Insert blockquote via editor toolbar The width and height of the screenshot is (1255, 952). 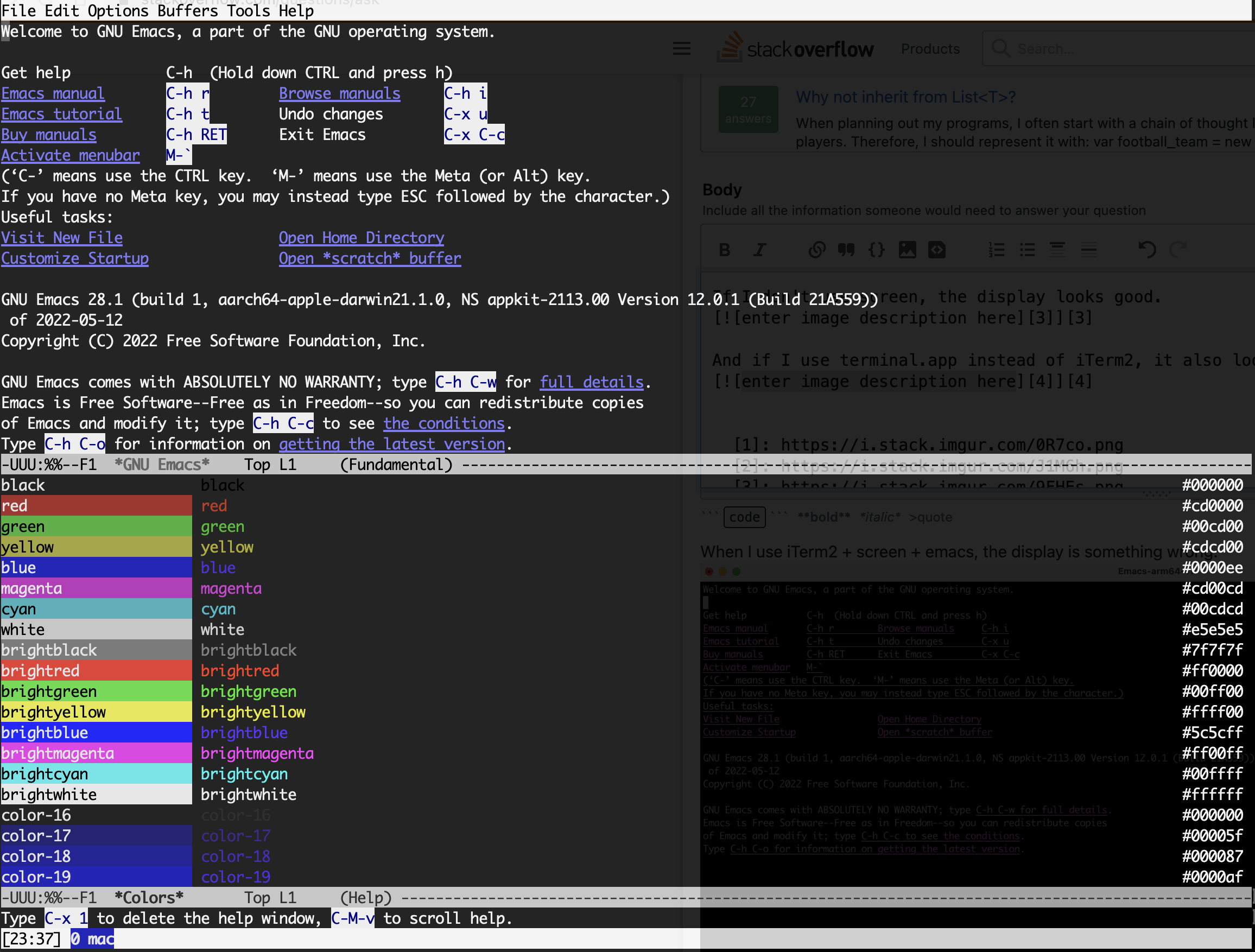click(x=846, y=250)
